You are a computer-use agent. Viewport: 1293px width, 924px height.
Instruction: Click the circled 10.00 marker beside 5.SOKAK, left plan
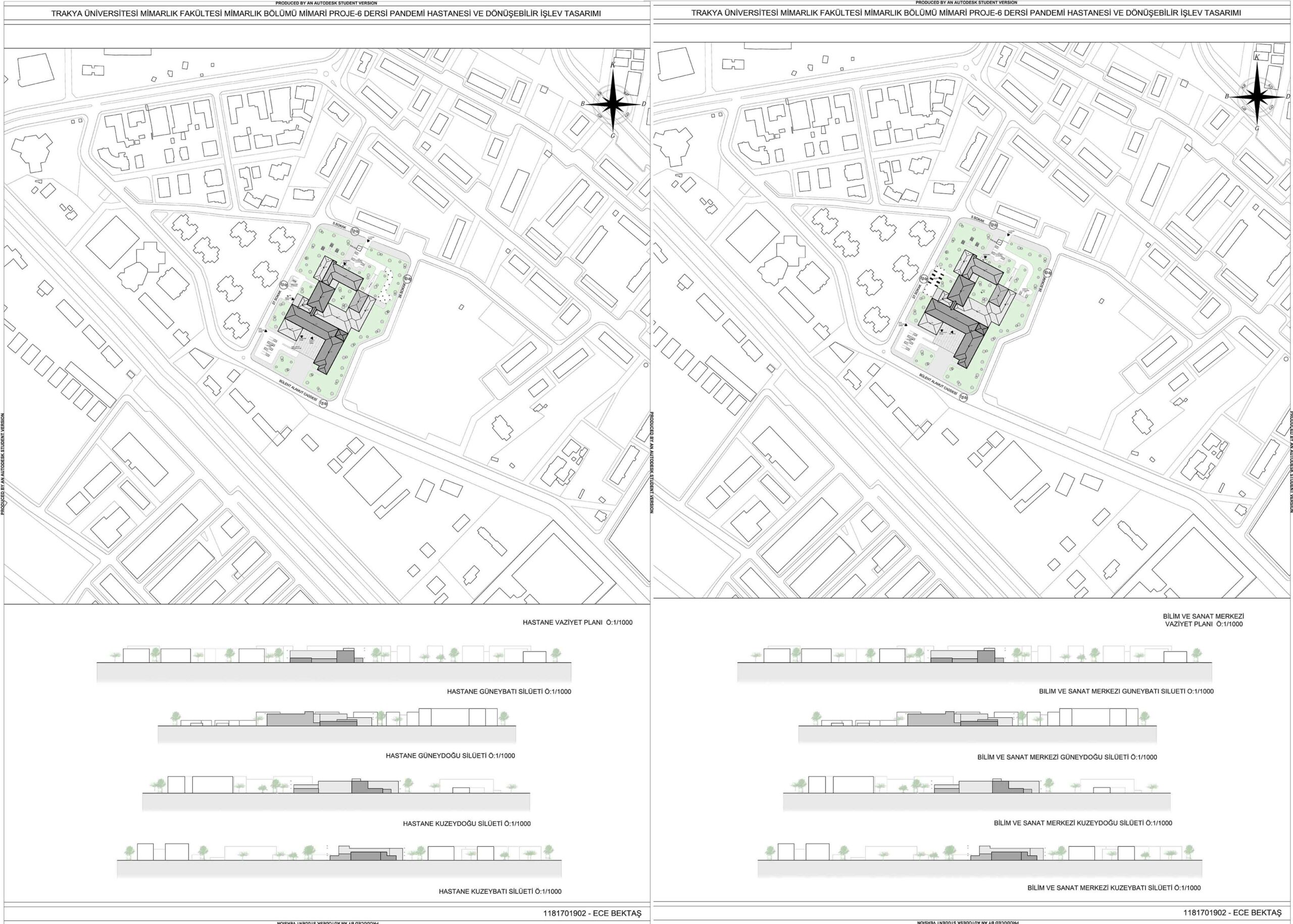click(355, 231)
